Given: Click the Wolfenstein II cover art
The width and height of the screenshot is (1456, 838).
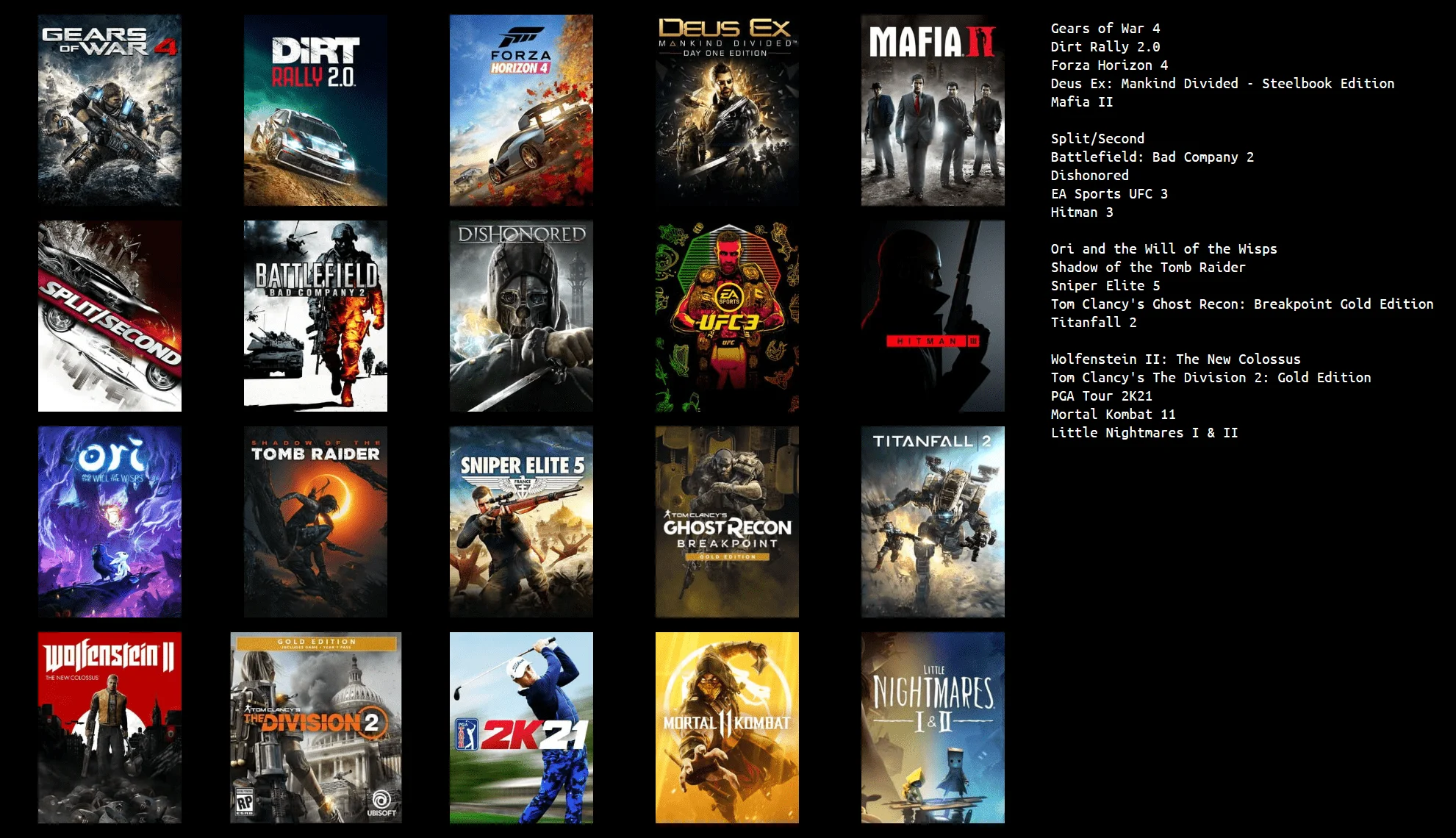Looking at the screenshot, I should [110, 728].
